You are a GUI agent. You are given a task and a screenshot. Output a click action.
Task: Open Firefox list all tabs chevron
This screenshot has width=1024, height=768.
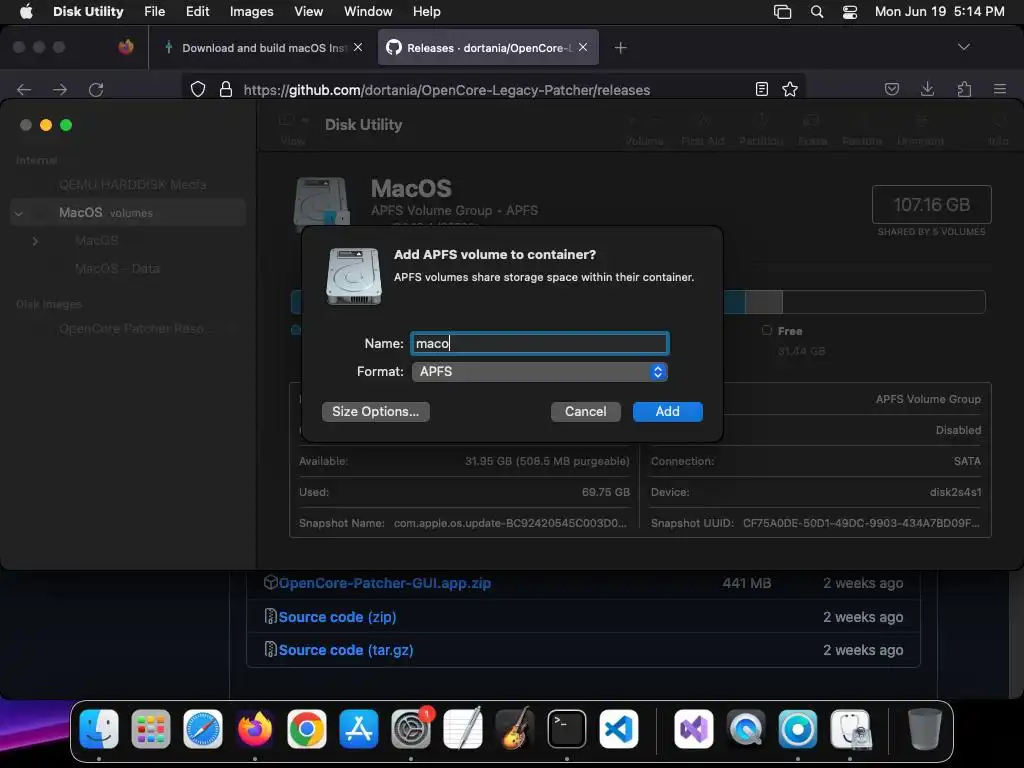[x=963, y=47]
